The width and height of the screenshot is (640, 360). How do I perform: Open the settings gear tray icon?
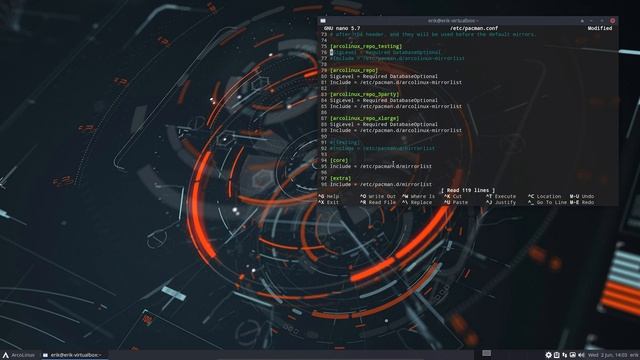(548, 355)
